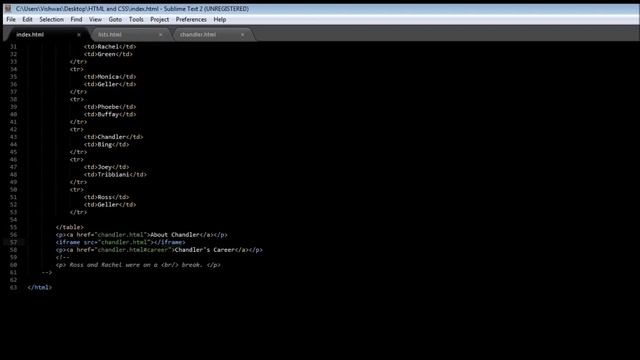Click the "Chandler's Career" anchor text in code

click(x=205, y=250)
